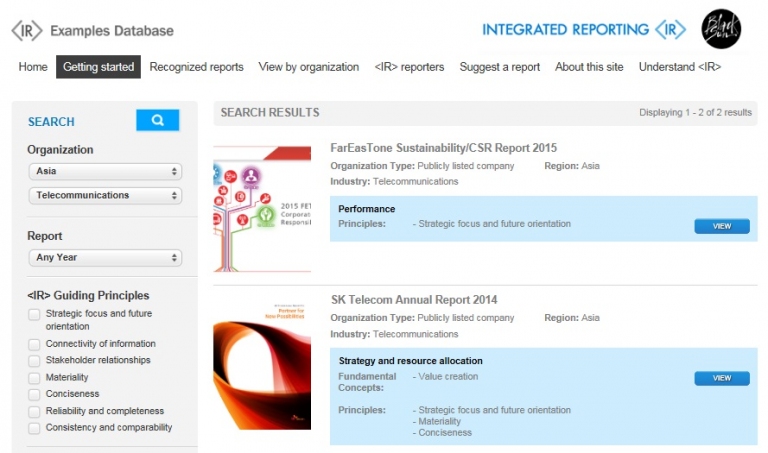Select Reliability and completeness checkbox
This screenshot has height=453, width=768.
click(x=34, y=411)
